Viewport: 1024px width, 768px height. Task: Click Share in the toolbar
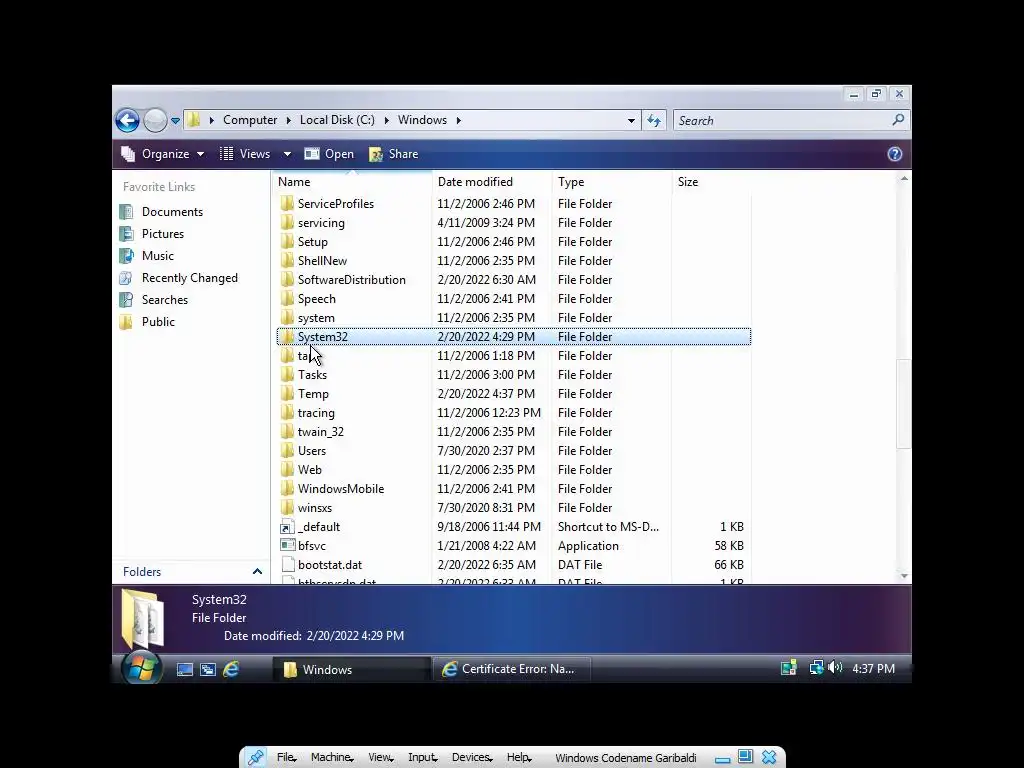click(393, 154)
